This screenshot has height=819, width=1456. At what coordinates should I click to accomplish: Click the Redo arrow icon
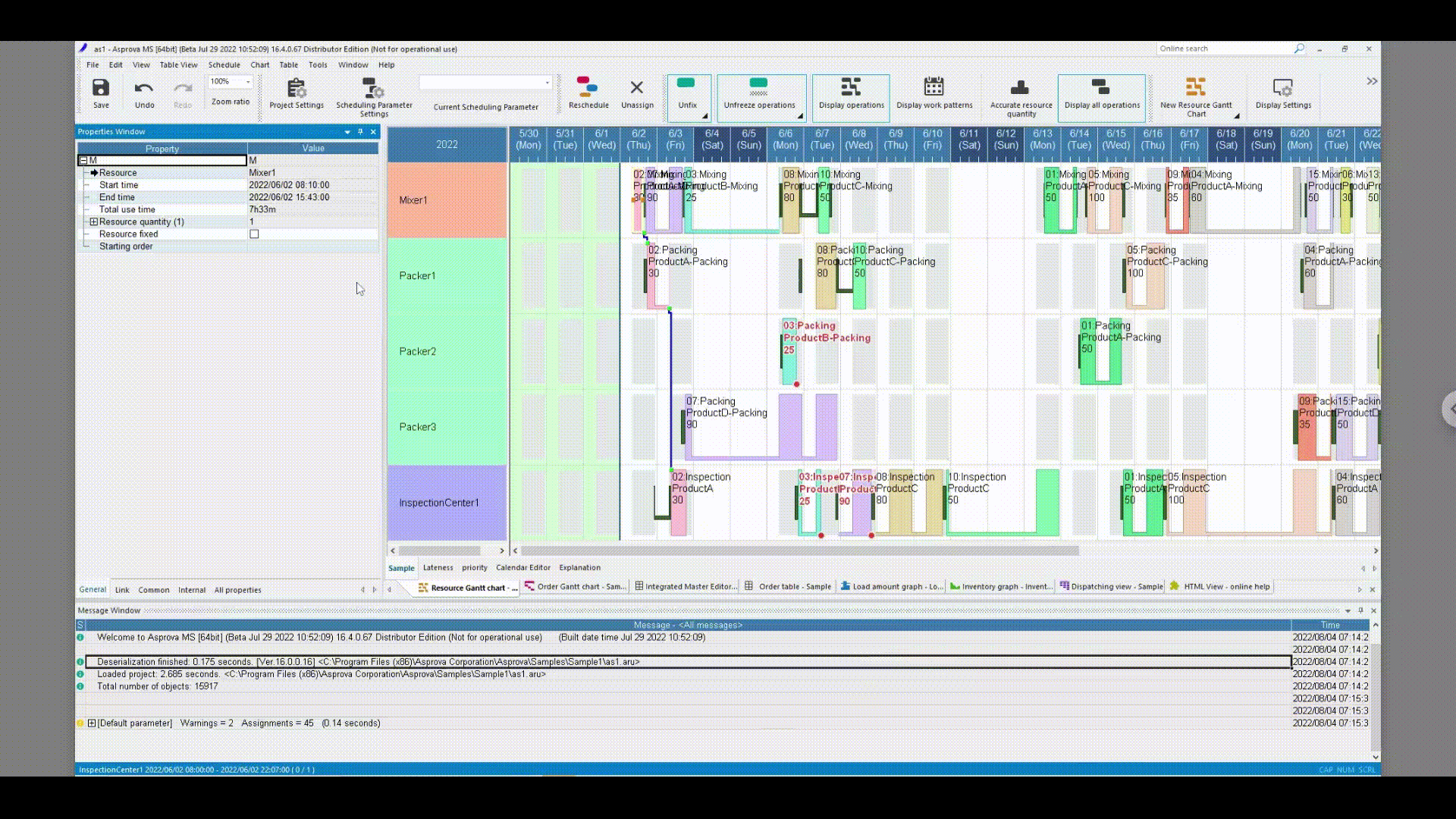pyautogui.click(x=183, y=88)
